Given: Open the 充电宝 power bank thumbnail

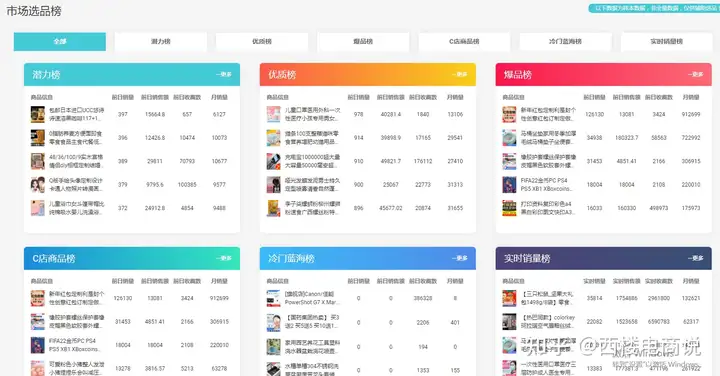Looking at the screenshot, I should [274, 161].
